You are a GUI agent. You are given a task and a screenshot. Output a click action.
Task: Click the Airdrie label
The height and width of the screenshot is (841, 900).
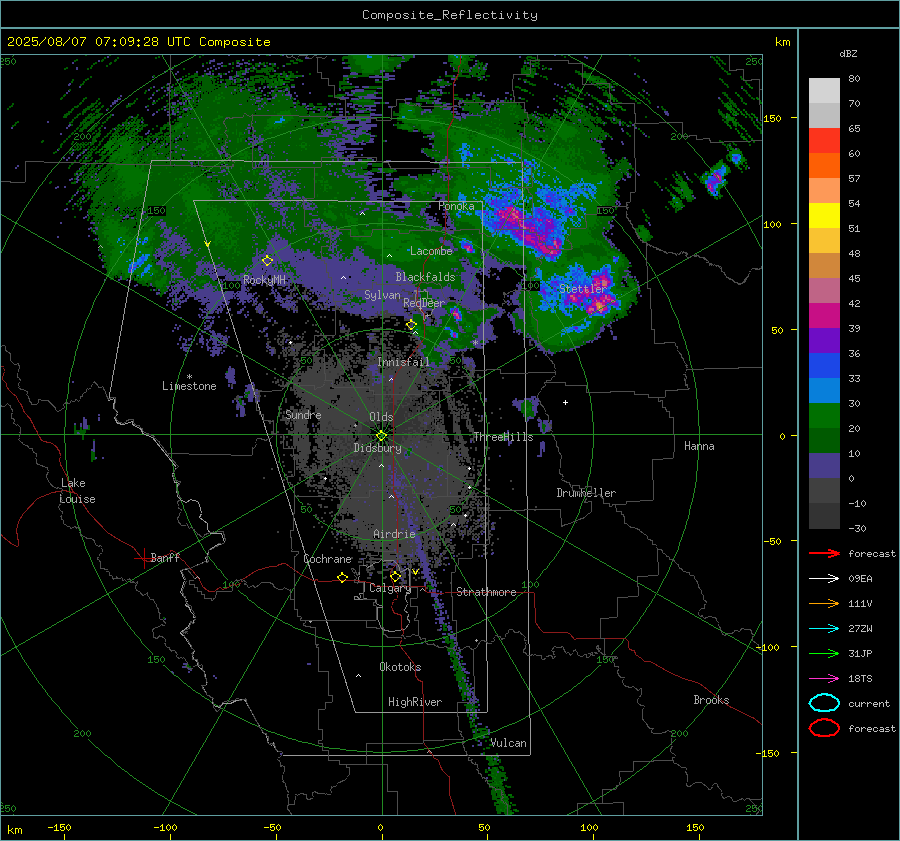click(x=394, y=534)
